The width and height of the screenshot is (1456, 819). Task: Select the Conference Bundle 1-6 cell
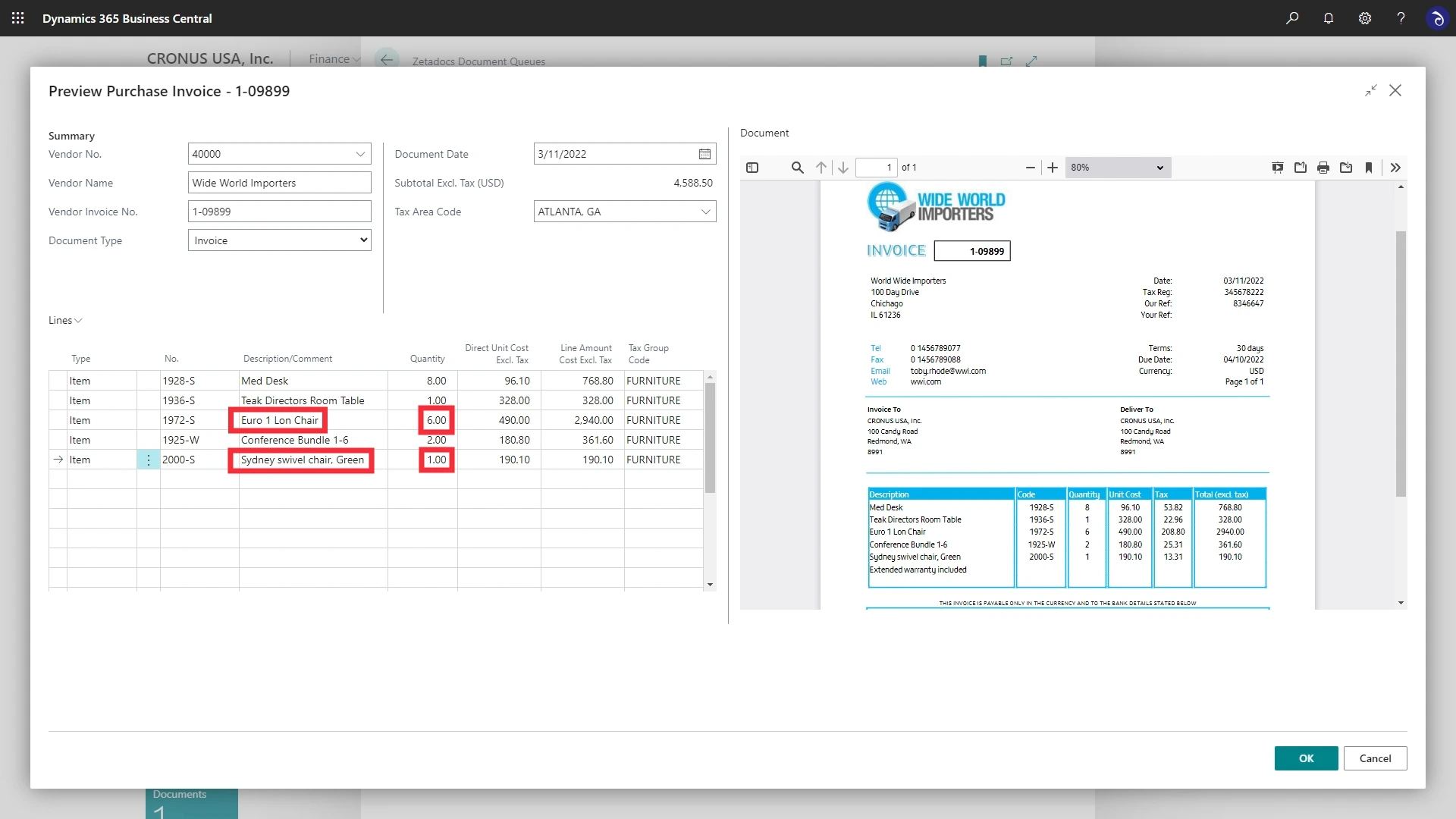point(313,440)
